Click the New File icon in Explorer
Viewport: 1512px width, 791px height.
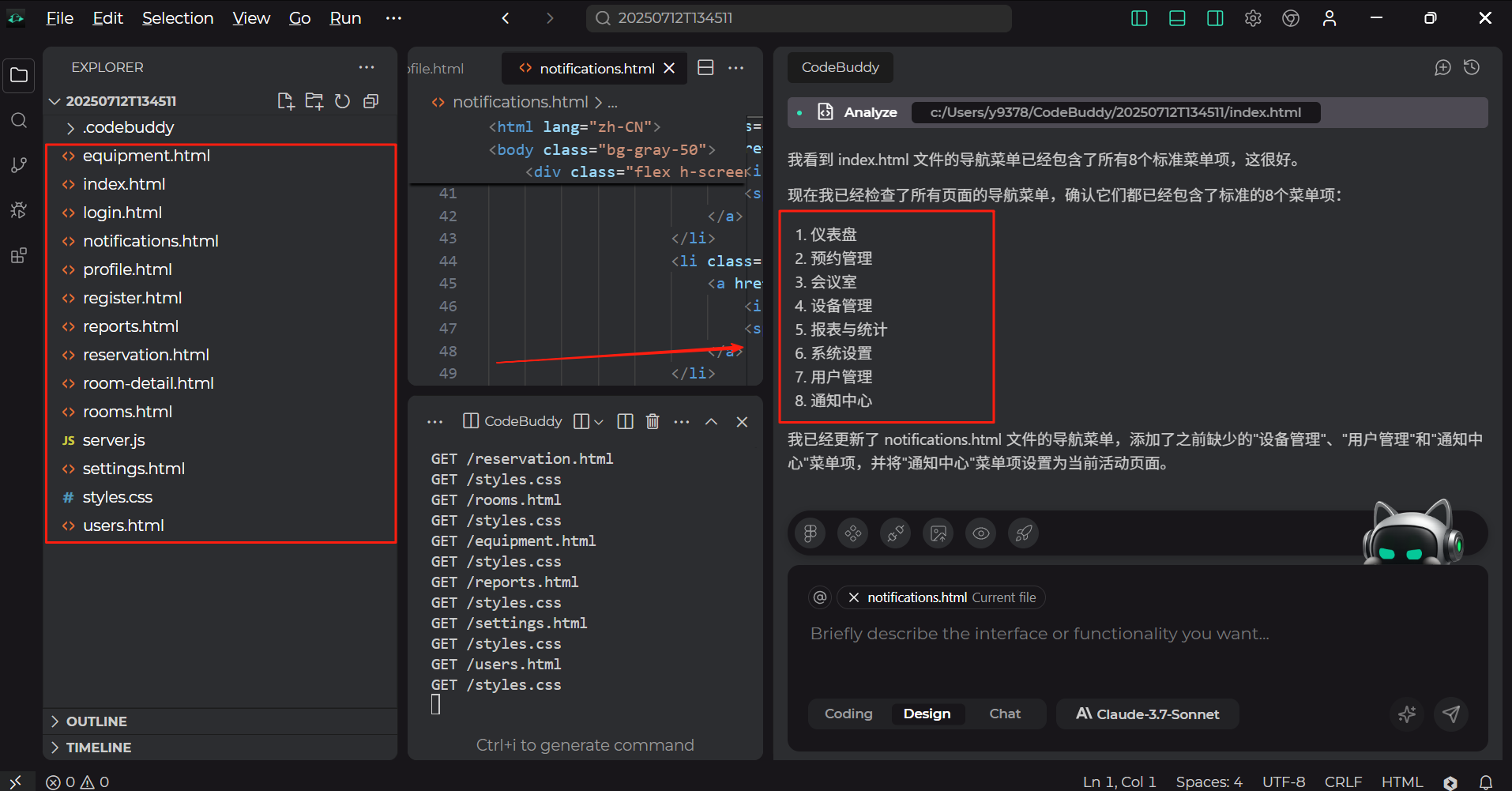[x=286, y=101]
